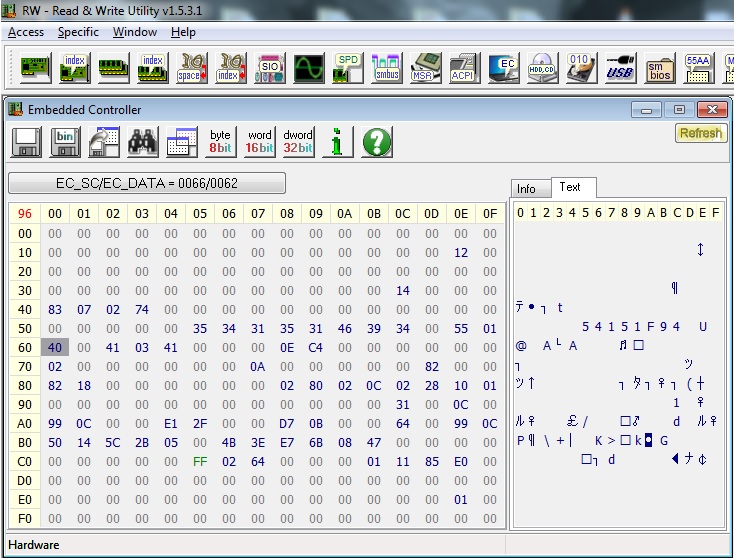Screen dimensions: 734x558
Task: Close the Embedded Controller window
Action: [x=712, y=110]
